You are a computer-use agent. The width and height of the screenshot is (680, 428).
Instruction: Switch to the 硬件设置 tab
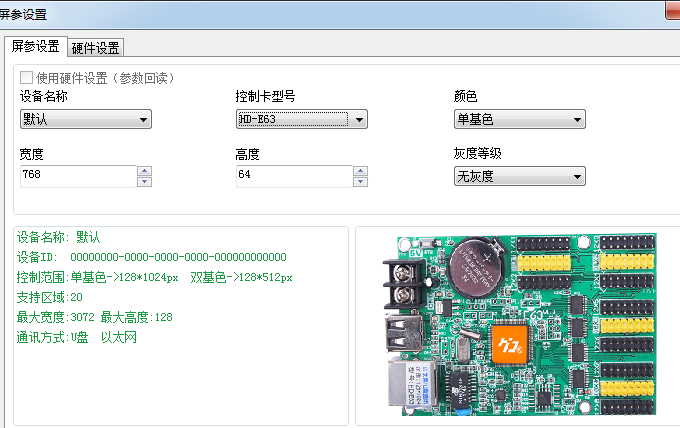pyautogui.click(x=96, y=47)
